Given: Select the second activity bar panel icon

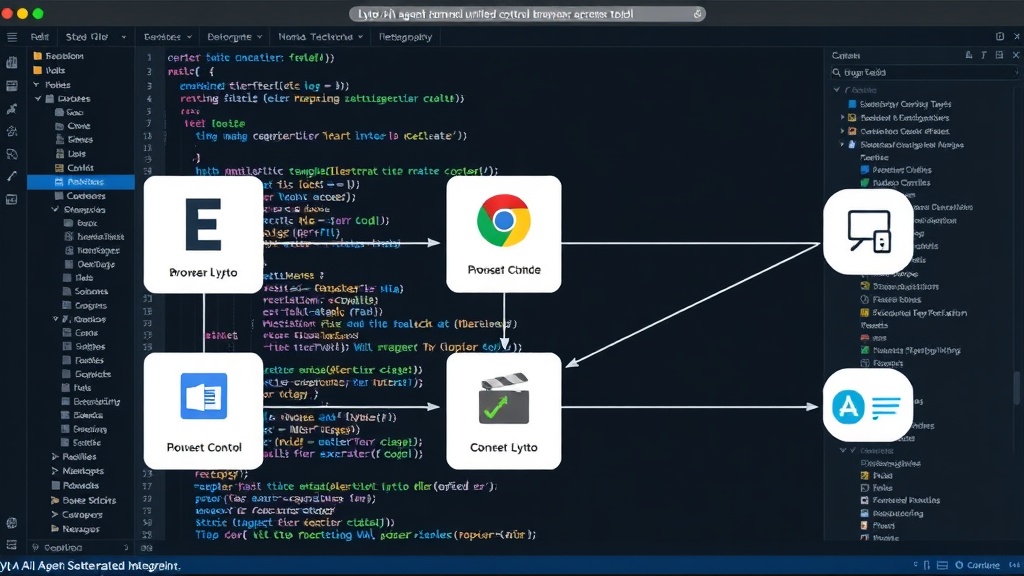Looking at the screenshot, I should point(12,86).
